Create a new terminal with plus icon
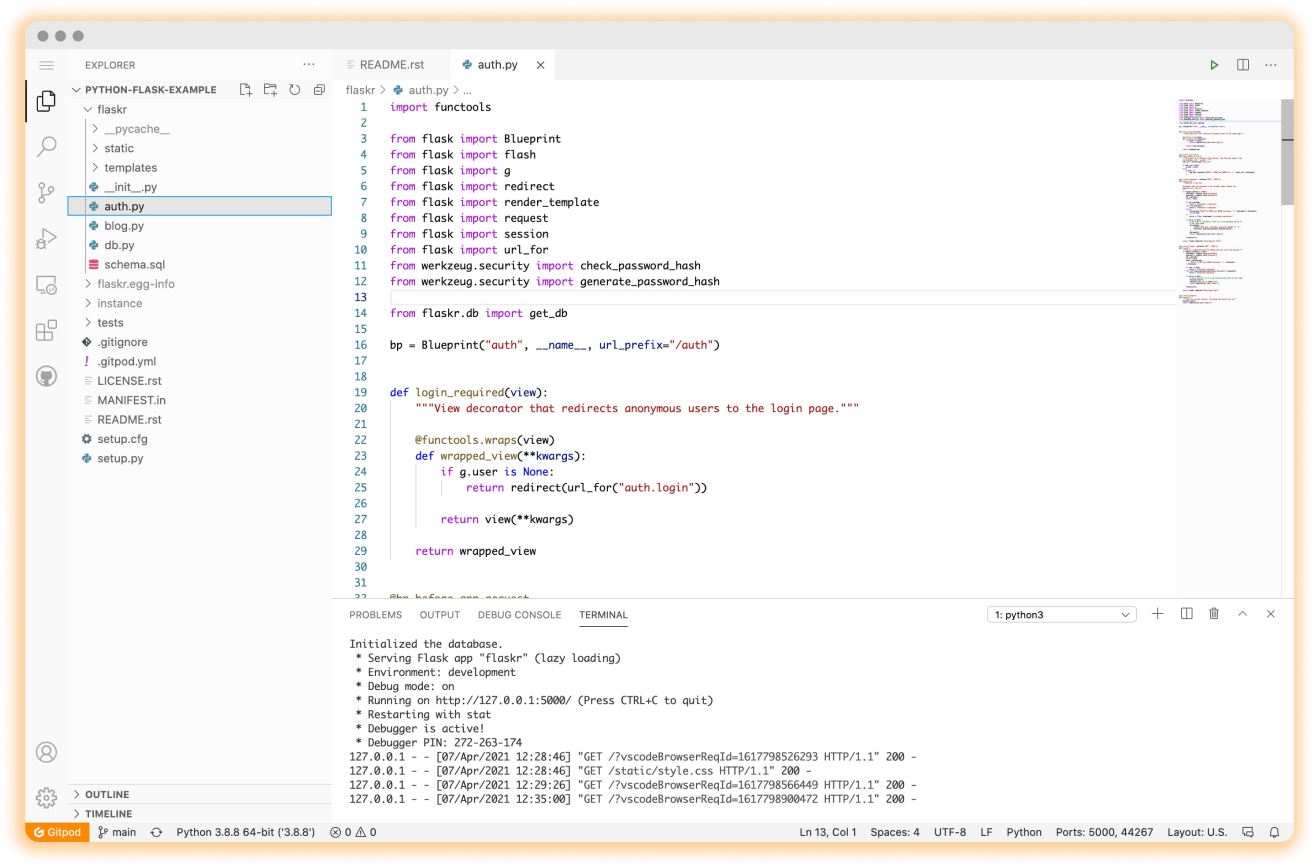This screenshot has height=867, width=1315. click(x=1158, y=614)
